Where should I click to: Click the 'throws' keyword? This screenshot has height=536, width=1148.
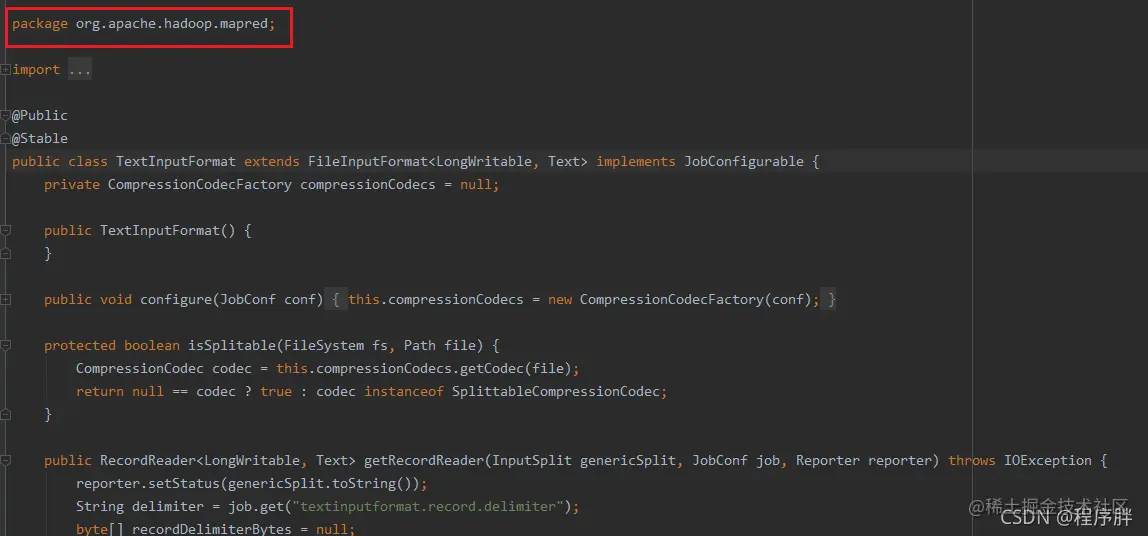[x=972, y=461]
